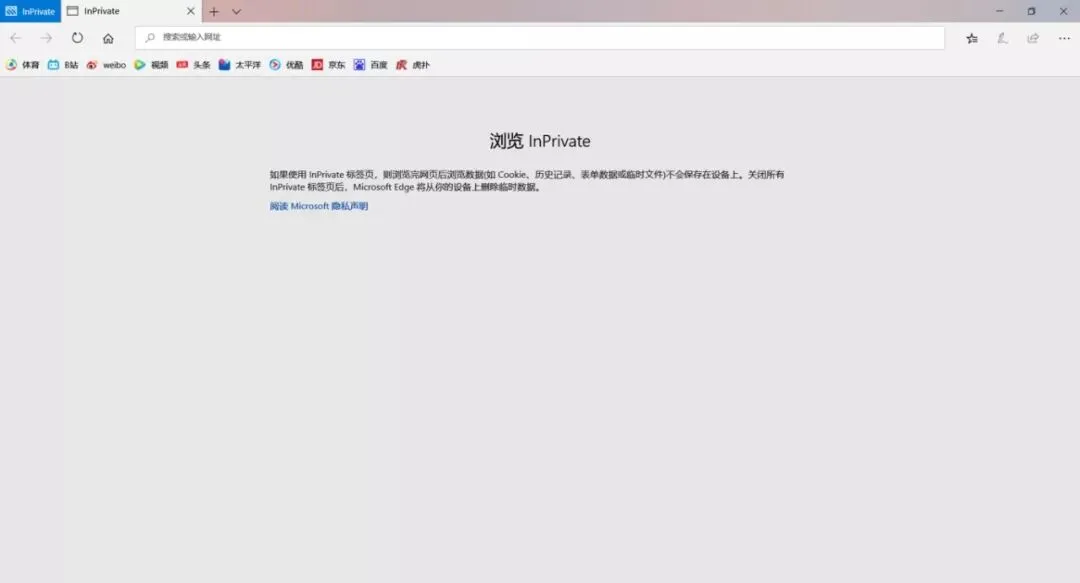Image resolution: width=1080 pixels, height=583 pixels.
Task: Open the 视频 favorite site
Action: pyautogui.click(x=152, y=64)
